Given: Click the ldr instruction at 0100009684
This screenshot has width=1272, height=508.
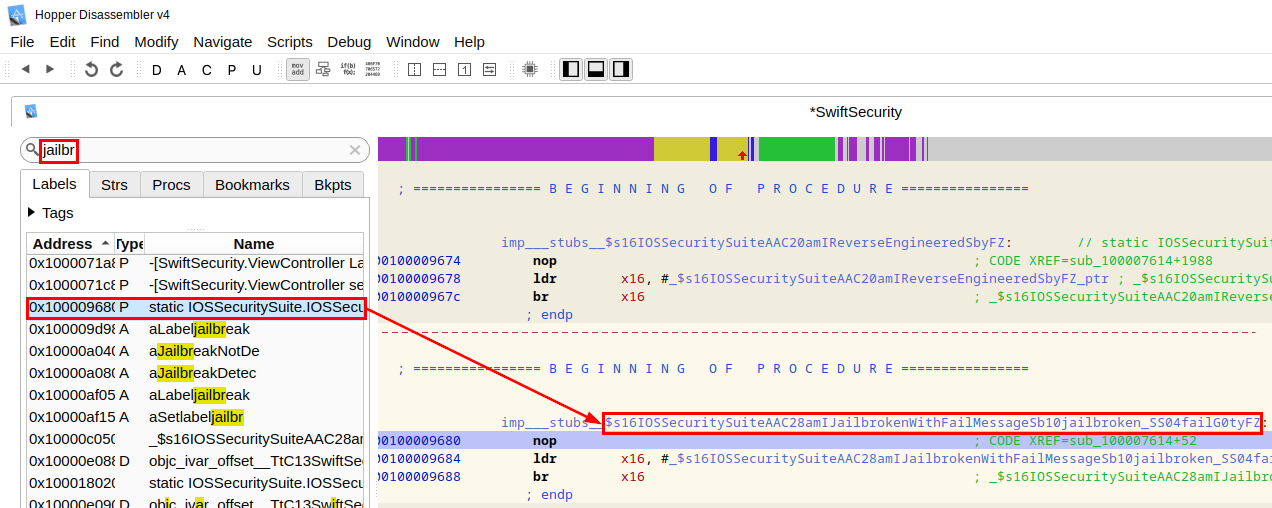Looking at the screenshot, I should point(545,459).
